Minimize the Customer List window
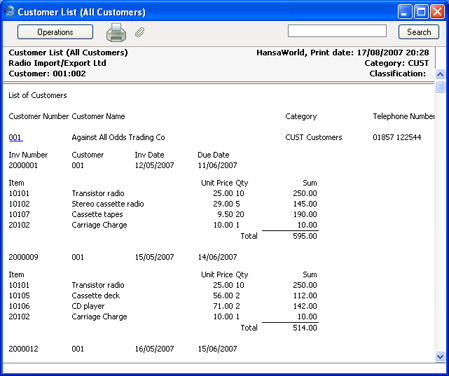This screenshot has height=376, width=449. (x=405, y=12)
